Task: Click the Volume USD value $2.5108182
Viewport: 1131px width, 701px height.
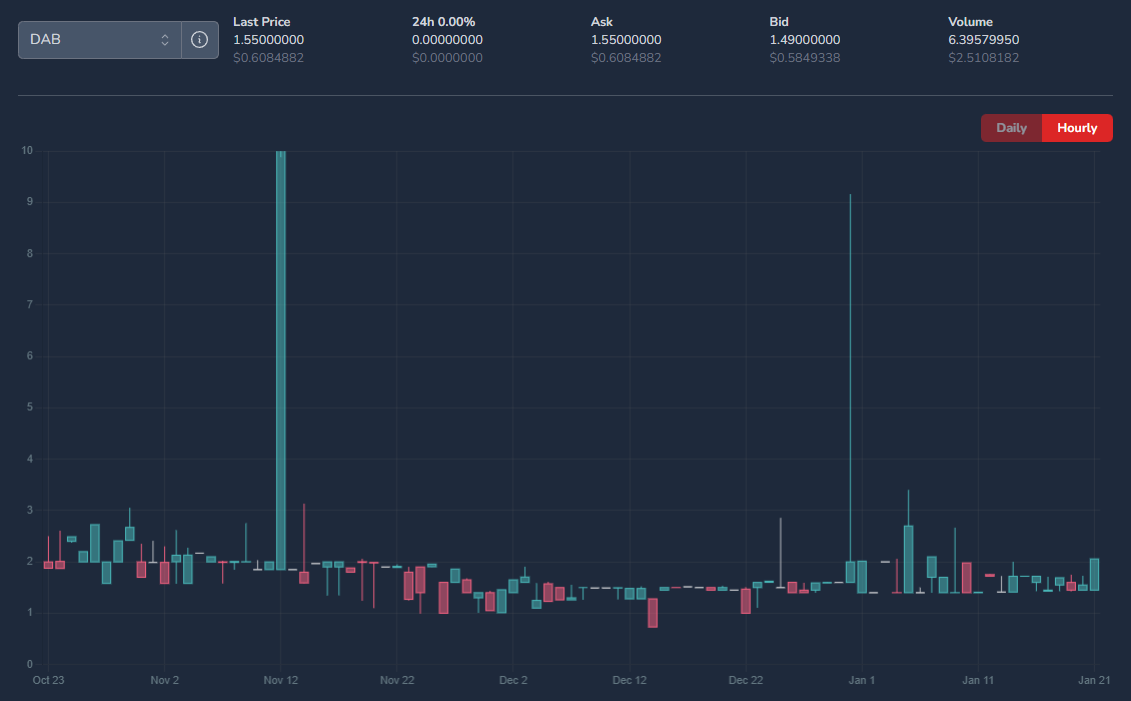Action: click(984, 58)
